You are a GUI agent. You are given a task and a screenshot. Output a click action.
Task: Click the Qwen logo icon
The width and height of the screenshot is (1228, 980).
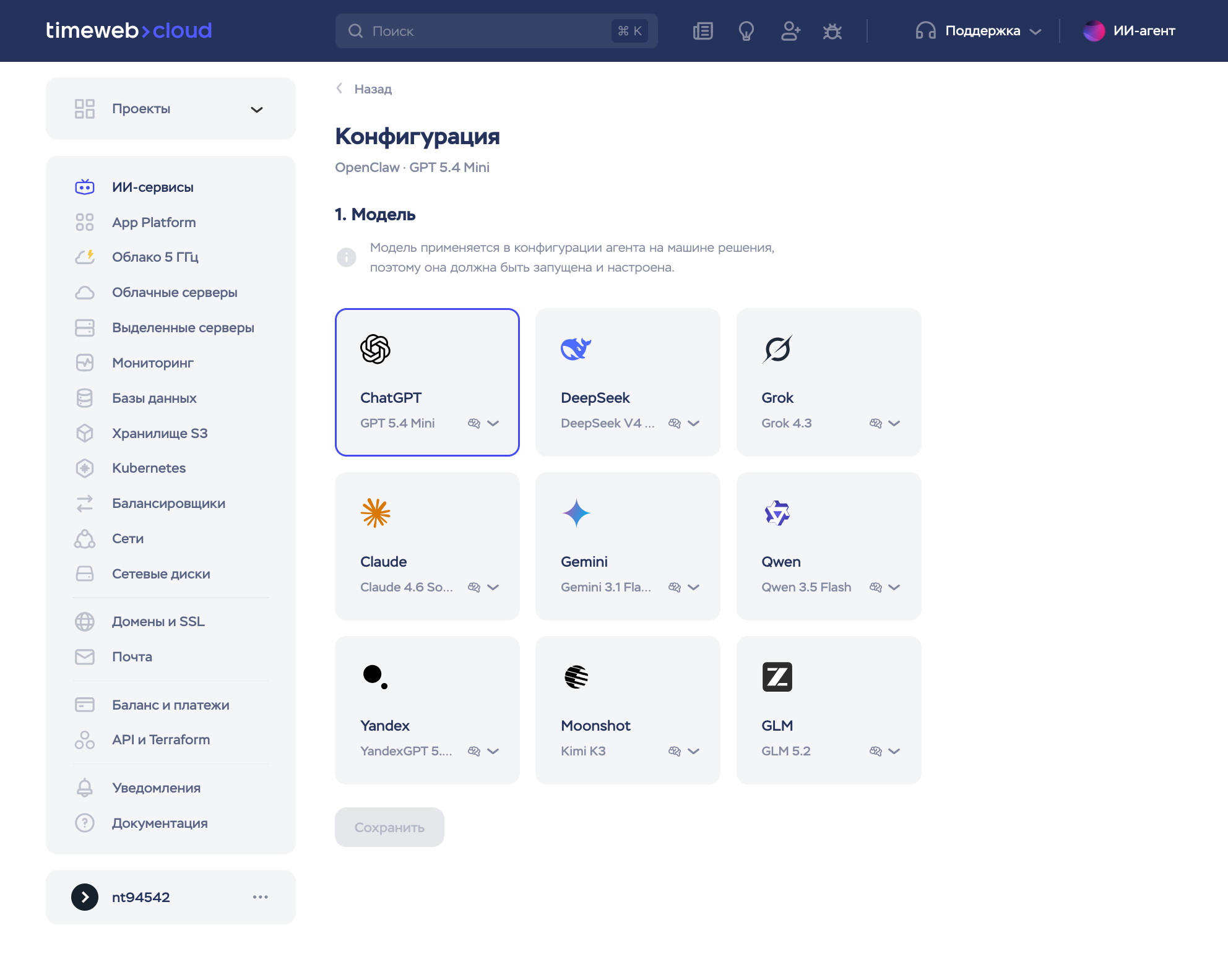click(x=777, y=513)
